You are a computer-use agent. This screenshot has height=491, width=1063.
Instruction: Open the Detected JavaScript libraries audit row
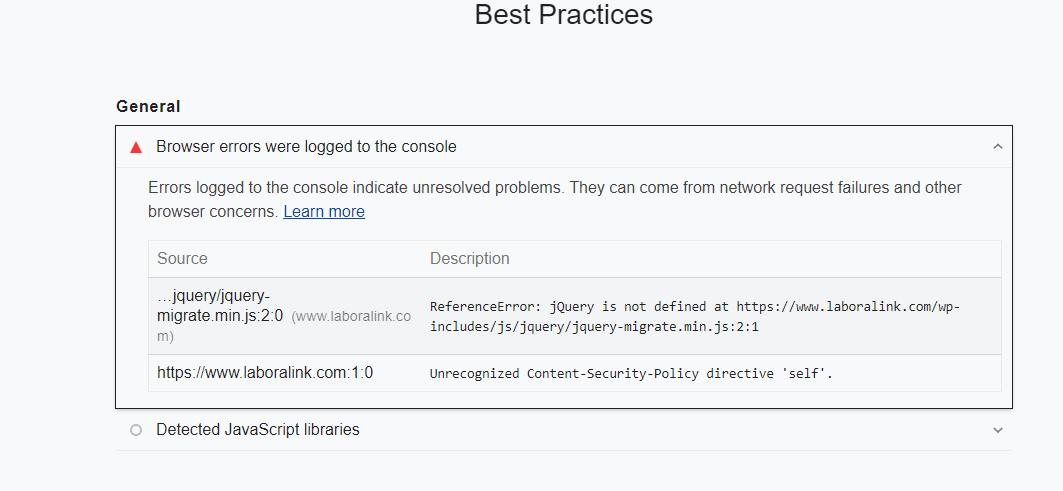coord(563,430)
